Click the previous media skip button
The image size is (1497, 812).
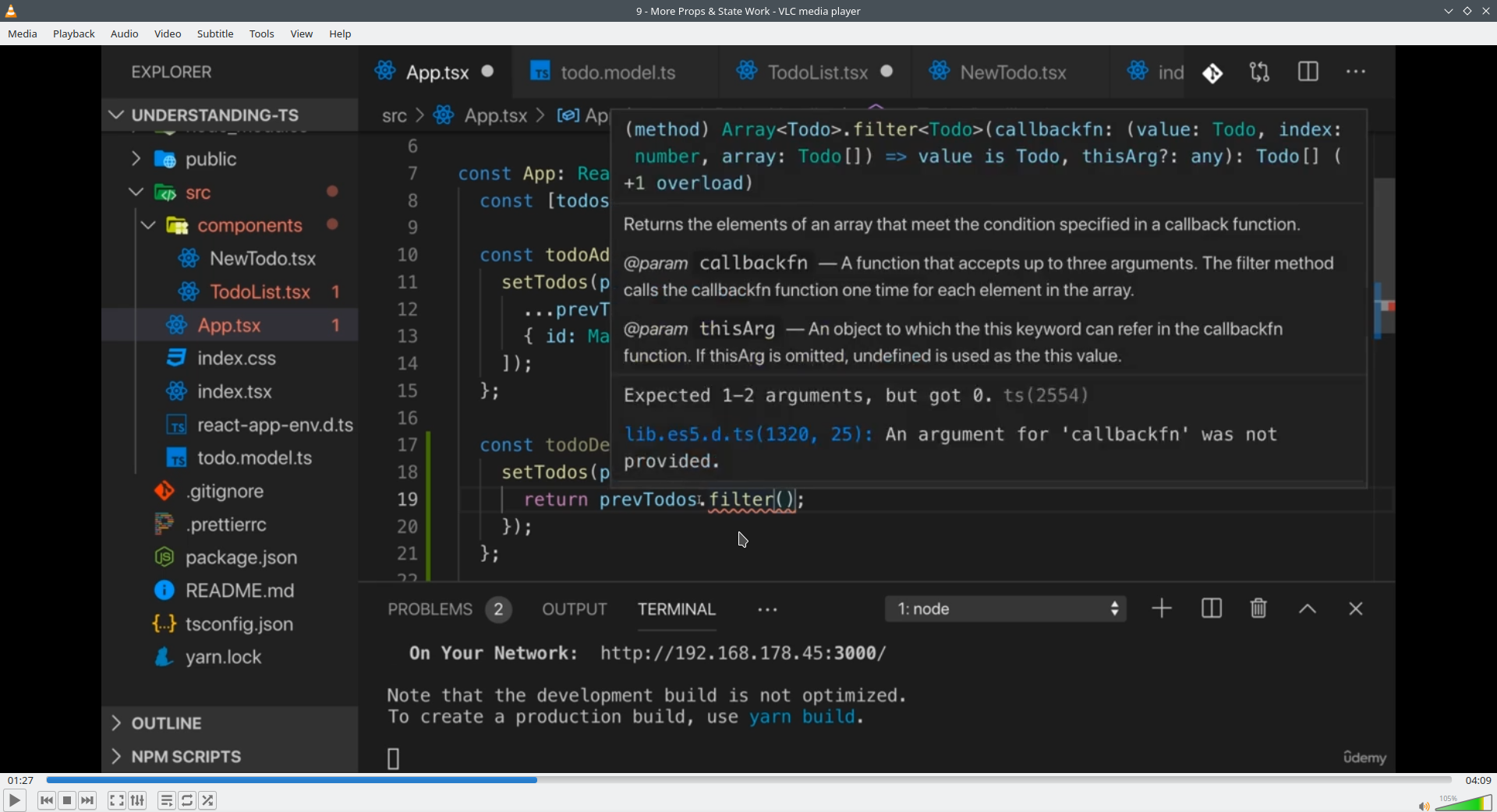pyautogui.click(x=46, y=800)
